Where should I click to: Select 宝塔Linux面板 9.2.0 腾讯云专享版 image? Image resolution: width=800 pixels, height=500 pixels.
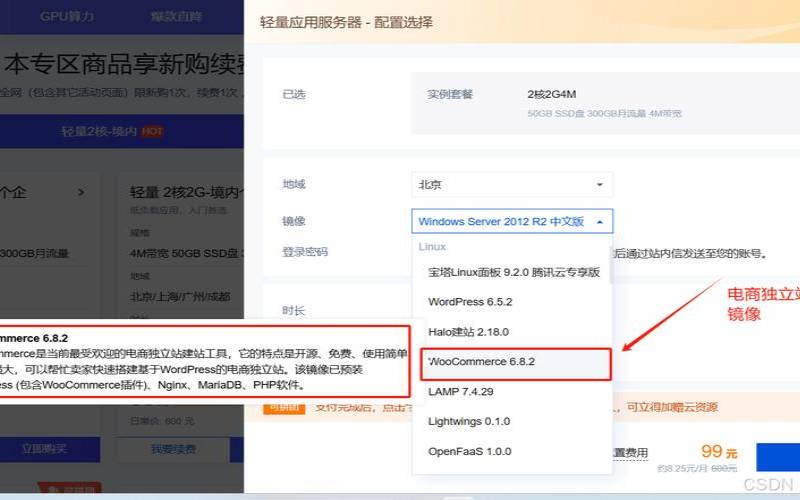pos(513,272)
